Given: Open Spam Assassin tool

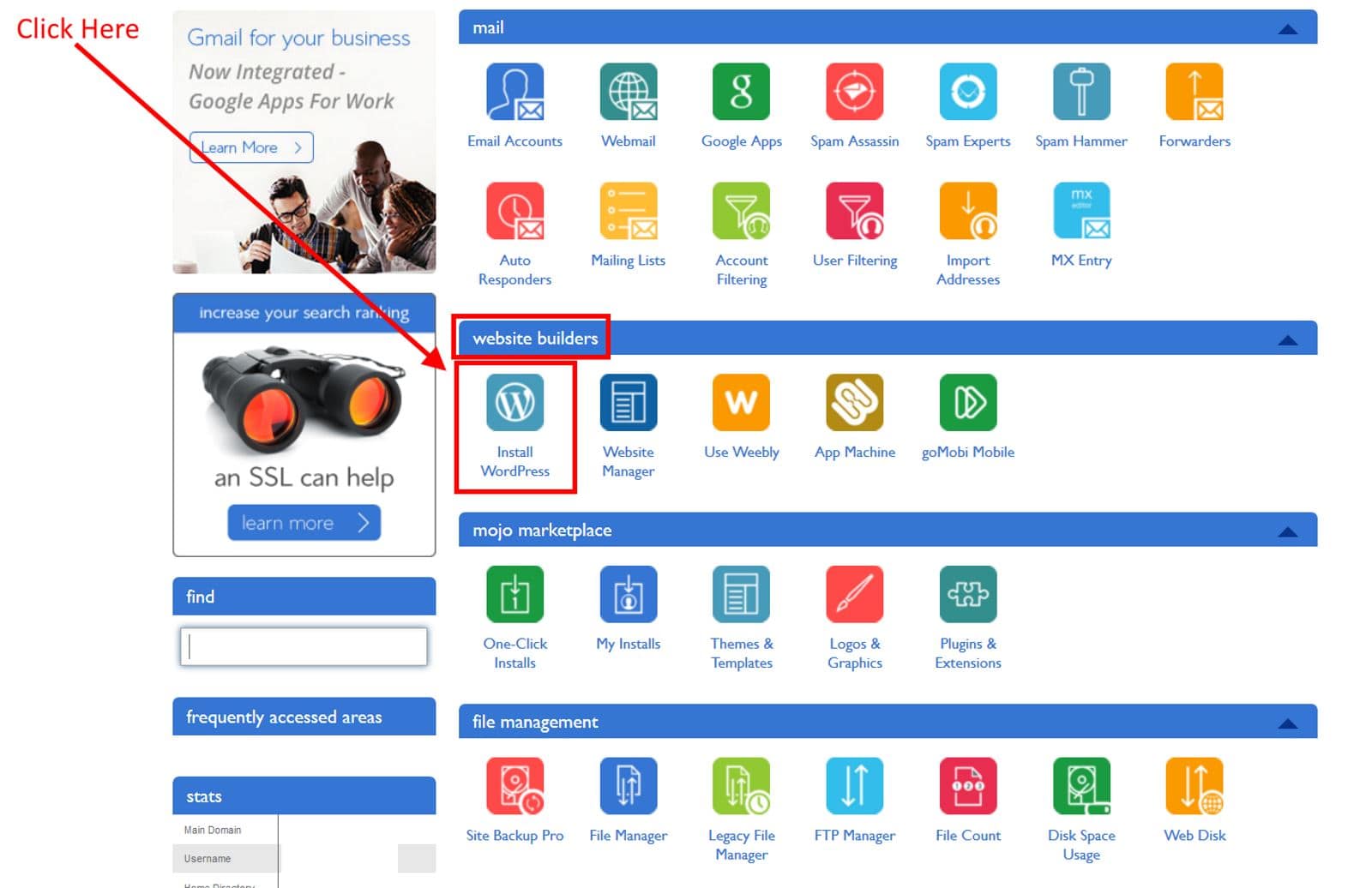Looking at the screenshot, I should 854,93.
